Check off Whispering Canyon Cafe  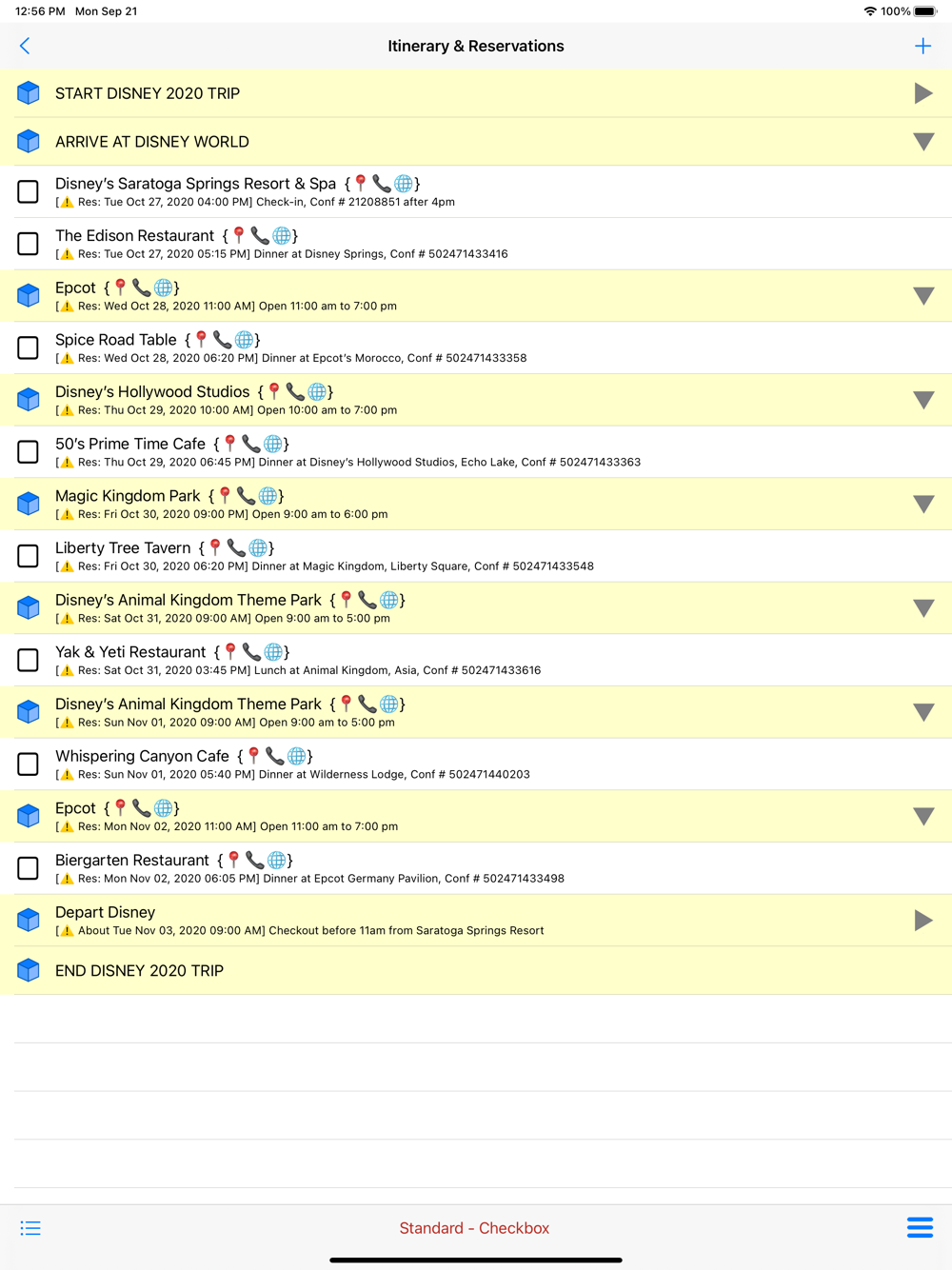(x=29, y=764)
